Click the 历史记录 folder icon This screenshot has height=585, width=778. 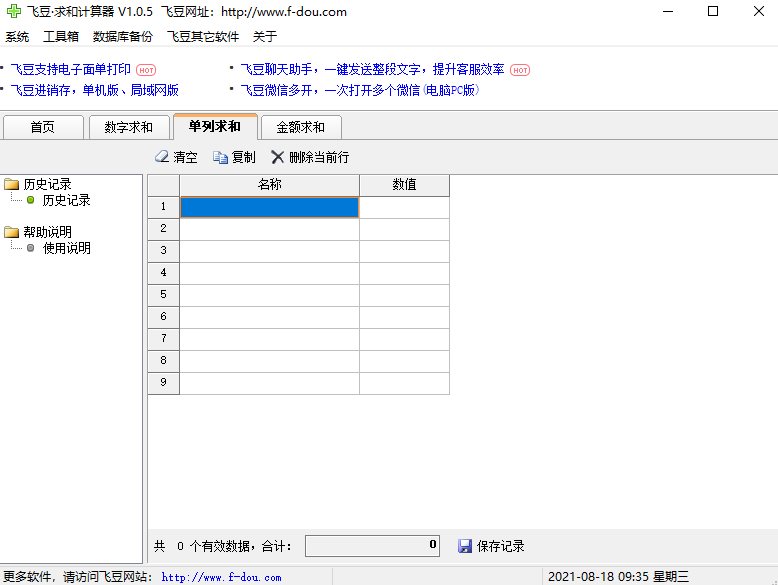12,184
